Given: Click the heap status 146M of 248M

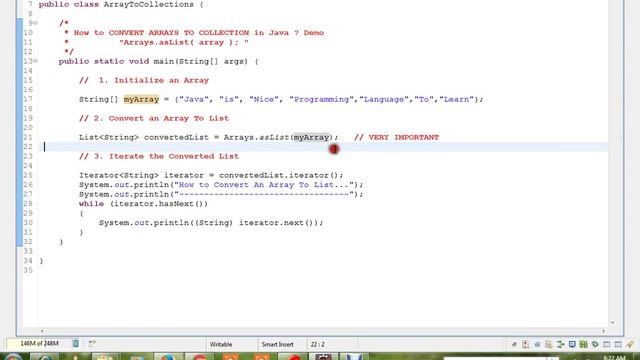Looking at the screenshot, I should point(39,343).
